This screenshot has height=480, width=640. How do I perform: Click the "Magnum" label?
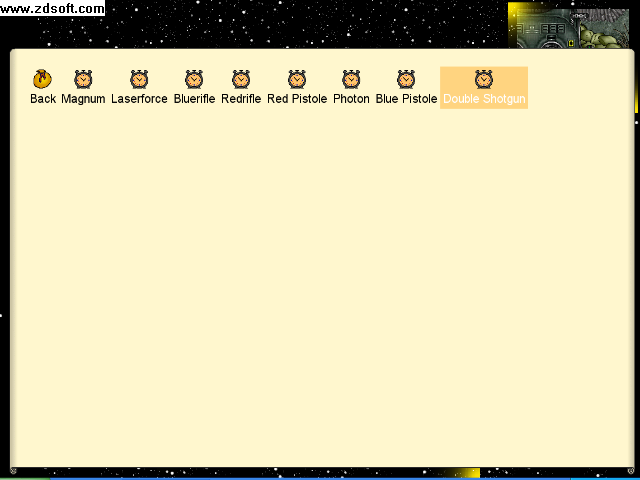coord(83,99)
